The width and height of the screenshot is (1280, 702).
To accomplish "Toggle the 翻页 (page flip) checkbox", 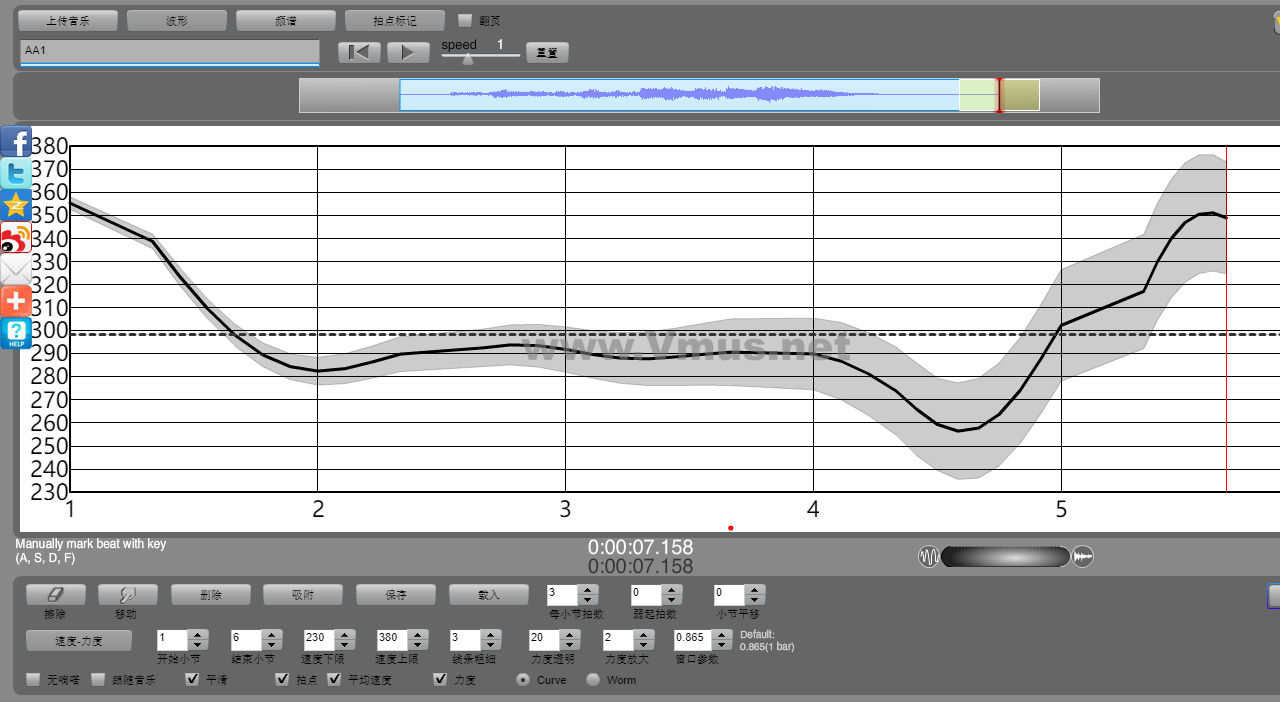I will (465, 20).
